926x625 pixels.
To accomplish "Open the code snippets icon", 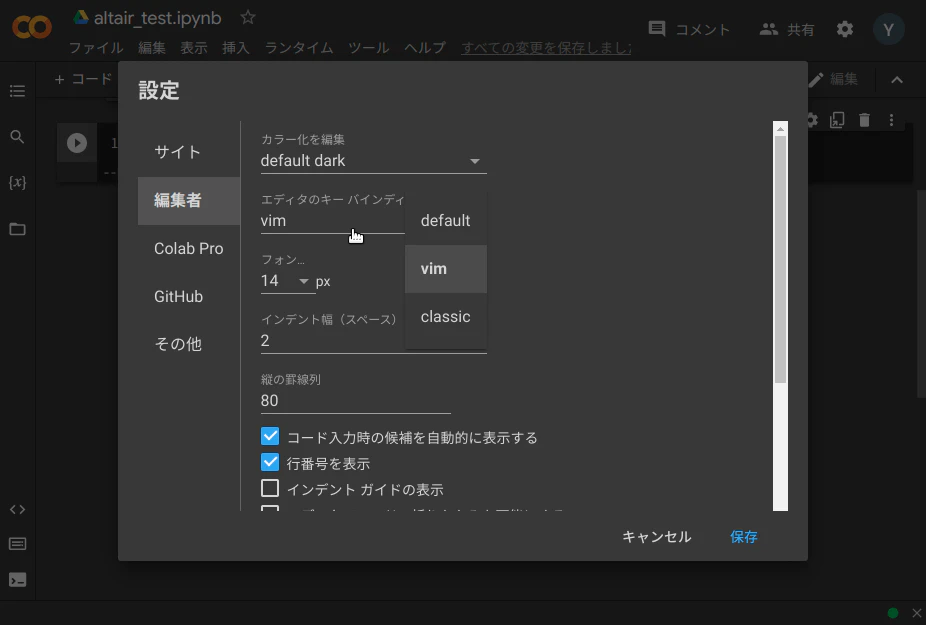I will click(x=17, y=509).
